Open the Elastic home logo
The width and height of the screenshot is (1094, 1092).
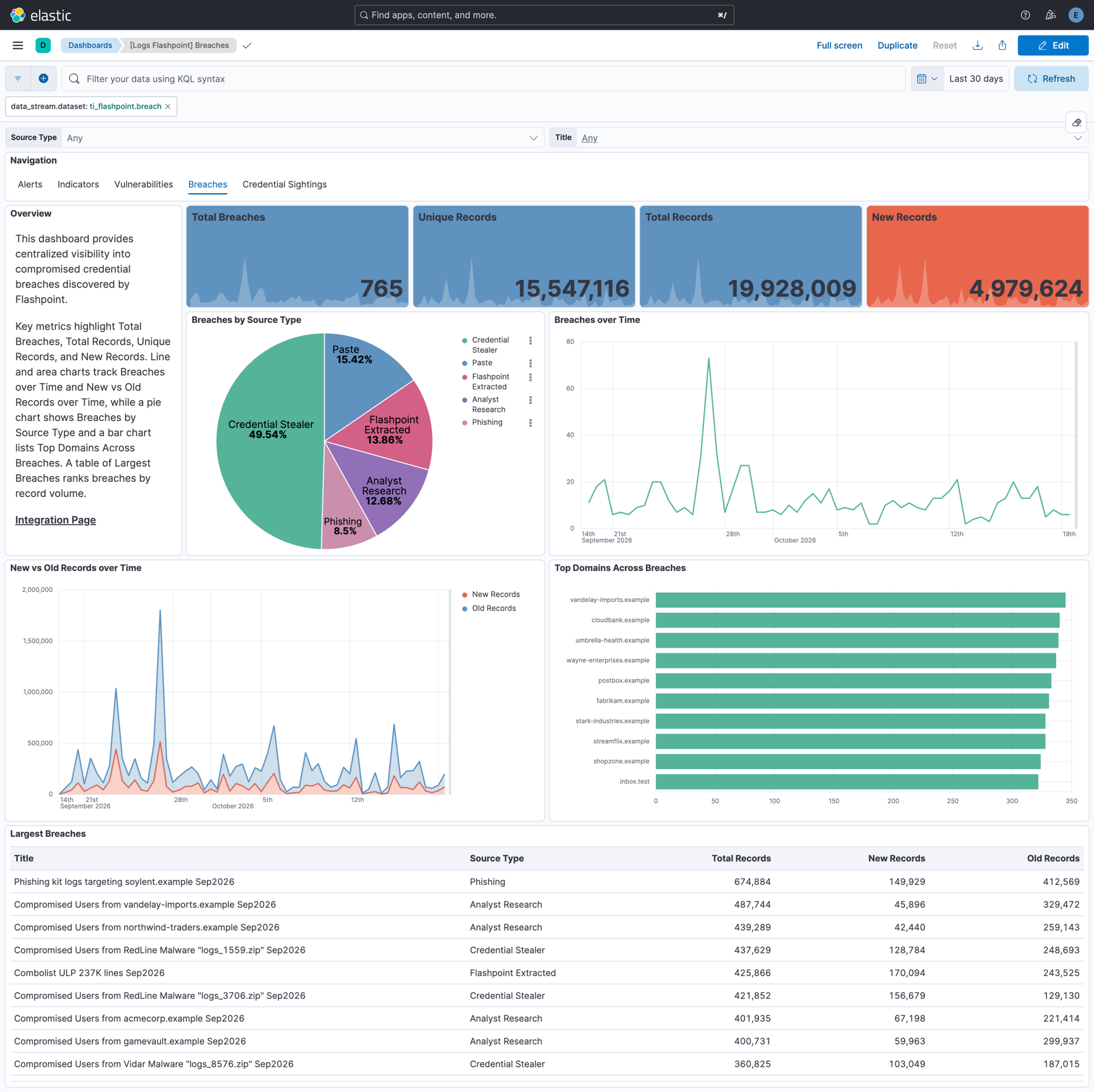point(41,15)
